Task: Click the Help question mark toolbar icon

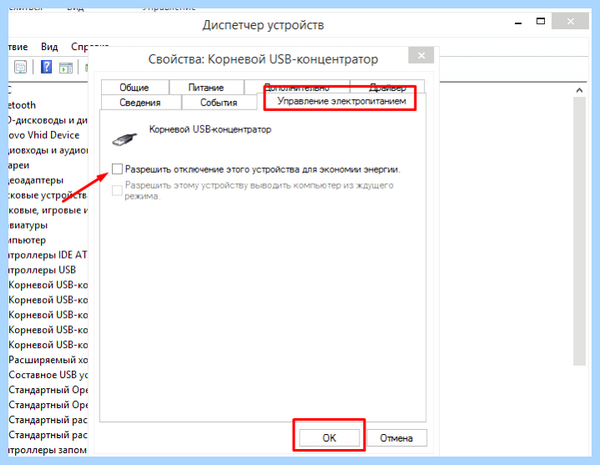Action: [46, 67]
